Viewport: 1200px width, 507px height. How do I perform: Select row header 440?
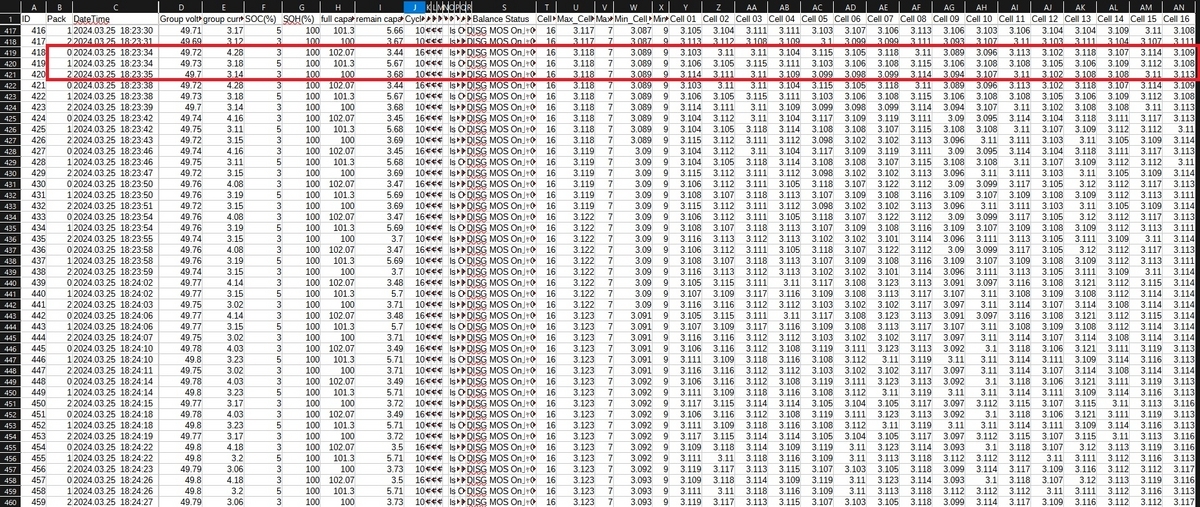[12, 283]
